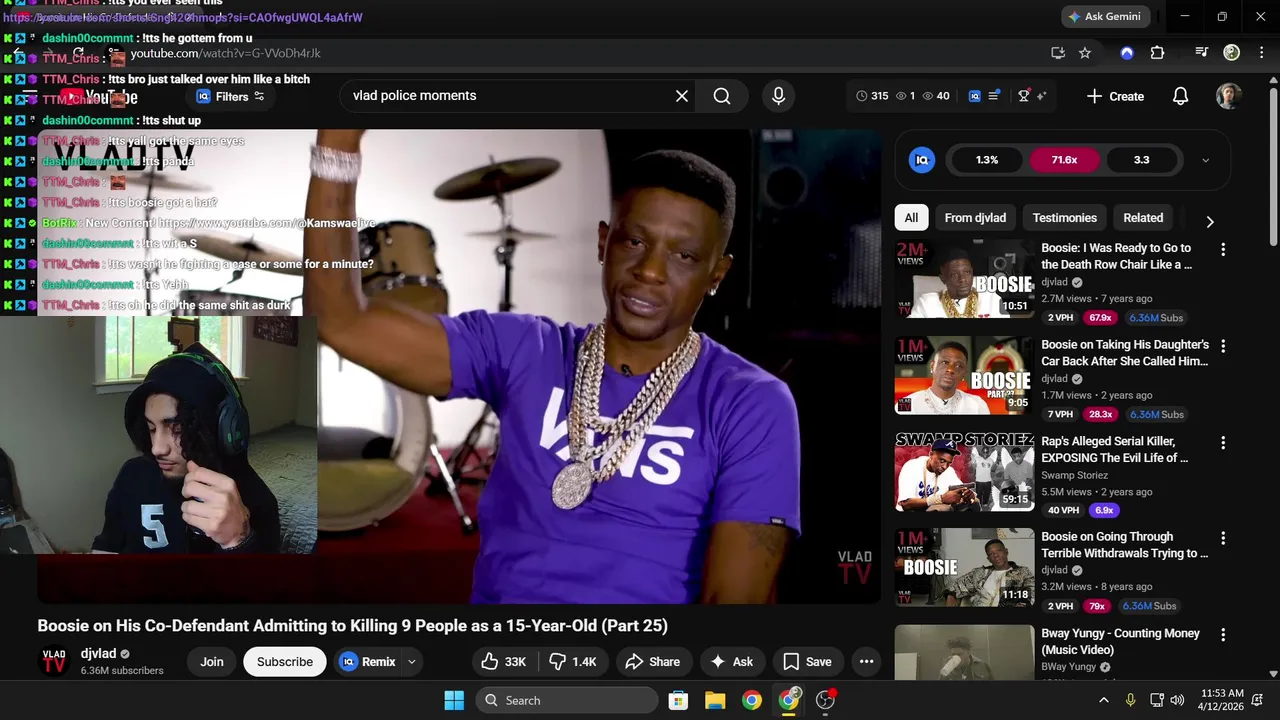The height and width of the screenshot is (720, 1280).
Task: Dislike the video with 1.4K count
Action: pyautogui.click(x=573, y=662)
